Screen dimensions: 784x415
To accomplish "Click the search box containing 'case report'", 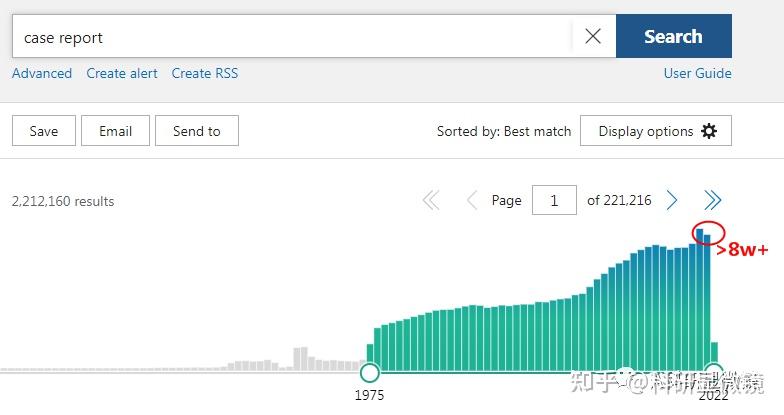I will (290, 37).
